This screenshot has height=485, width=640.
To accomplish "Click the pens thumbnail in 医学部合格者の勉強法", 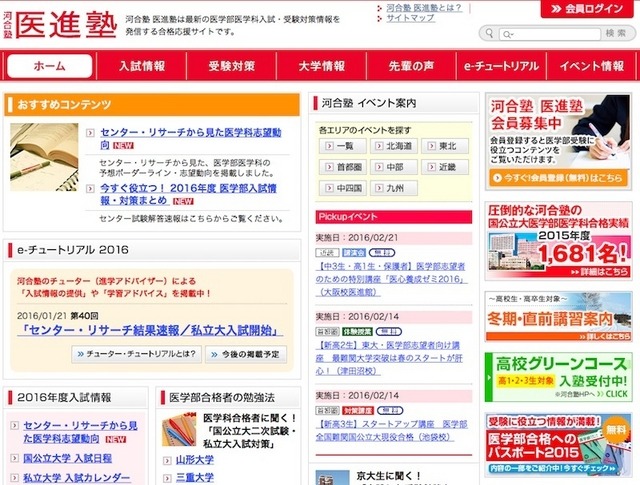I will tap(179, 429).
